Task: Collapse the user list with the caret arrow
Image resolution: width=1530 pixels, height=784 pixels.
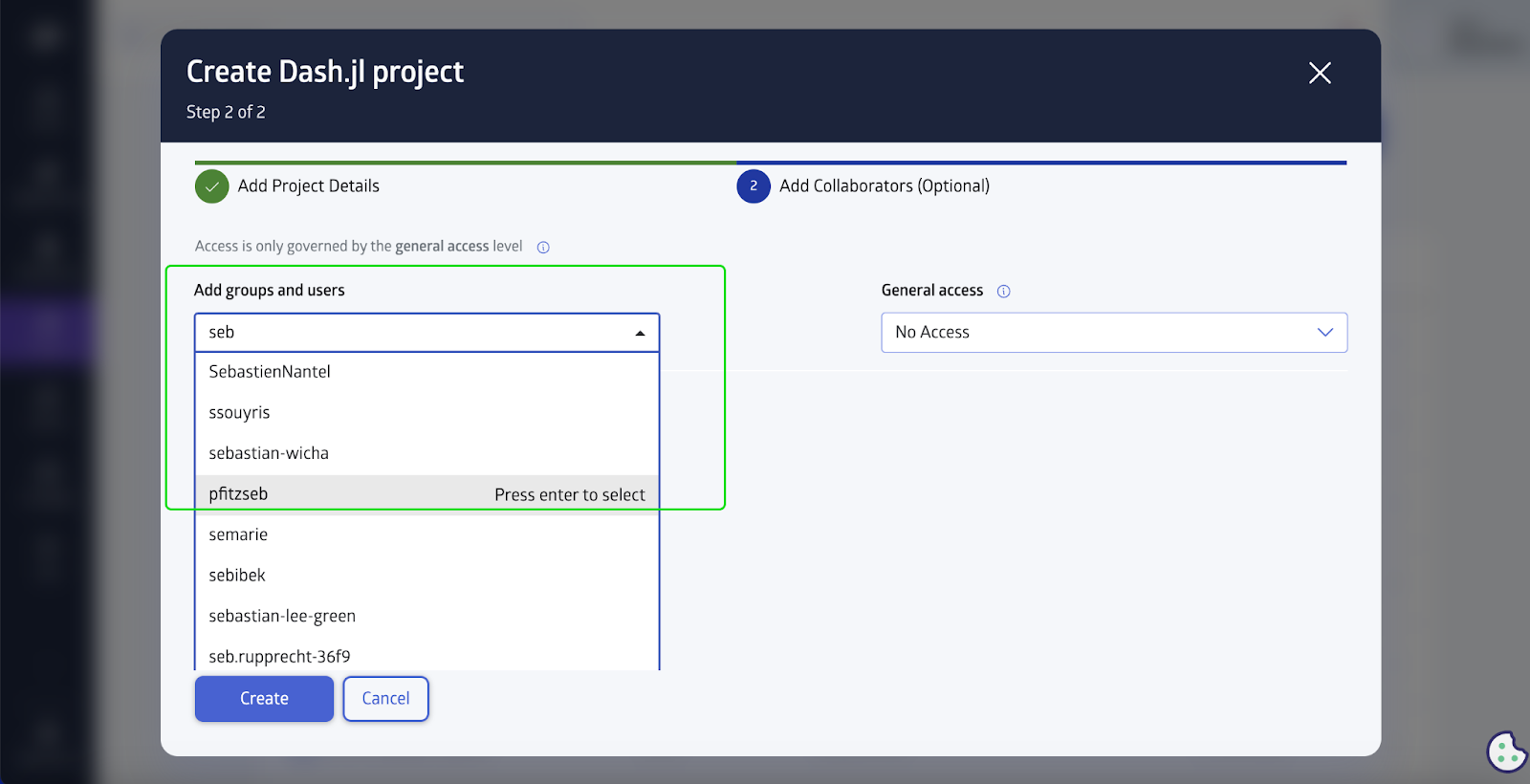Action: point(640,333)
